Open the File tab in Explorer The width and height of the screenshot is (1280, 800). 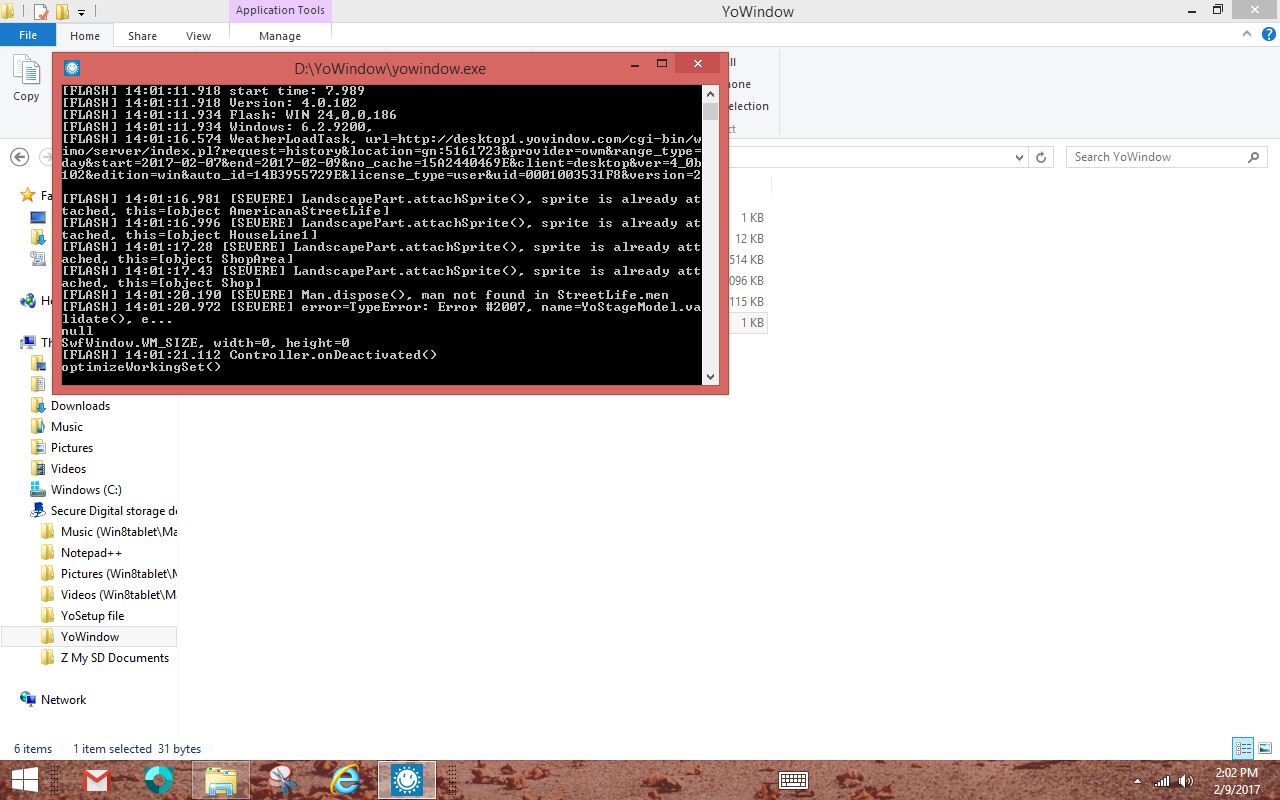[x=28, y=35]
